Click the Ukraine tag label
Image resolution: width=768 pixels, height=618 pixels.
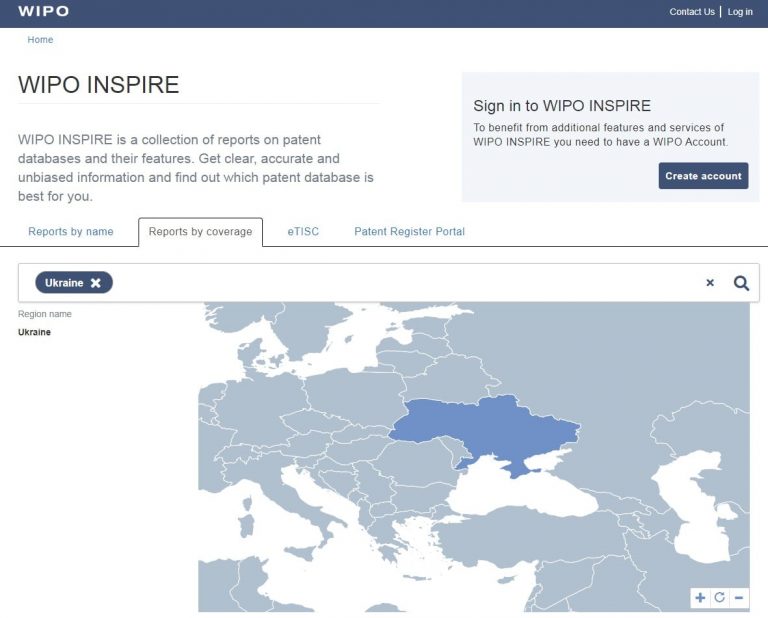(64, 283)
